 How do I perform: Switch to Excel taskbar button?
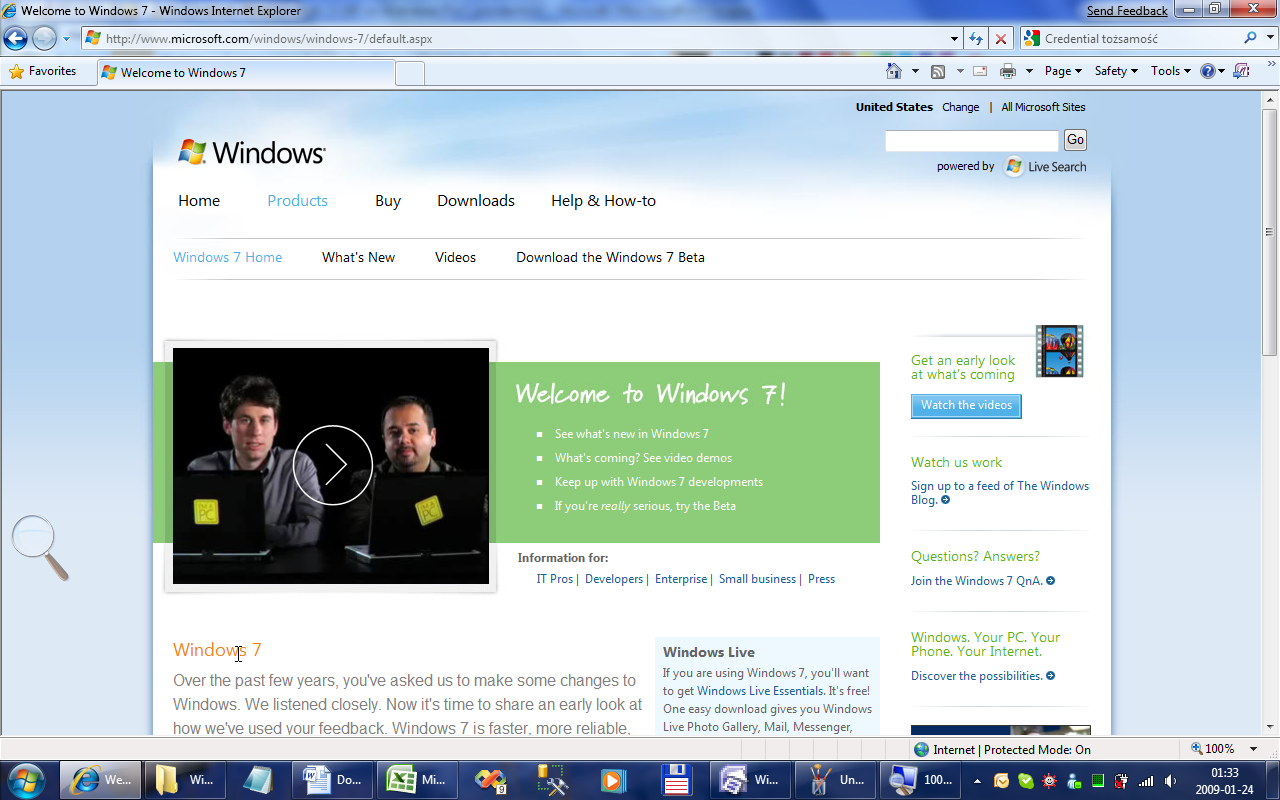pos(419,780)
